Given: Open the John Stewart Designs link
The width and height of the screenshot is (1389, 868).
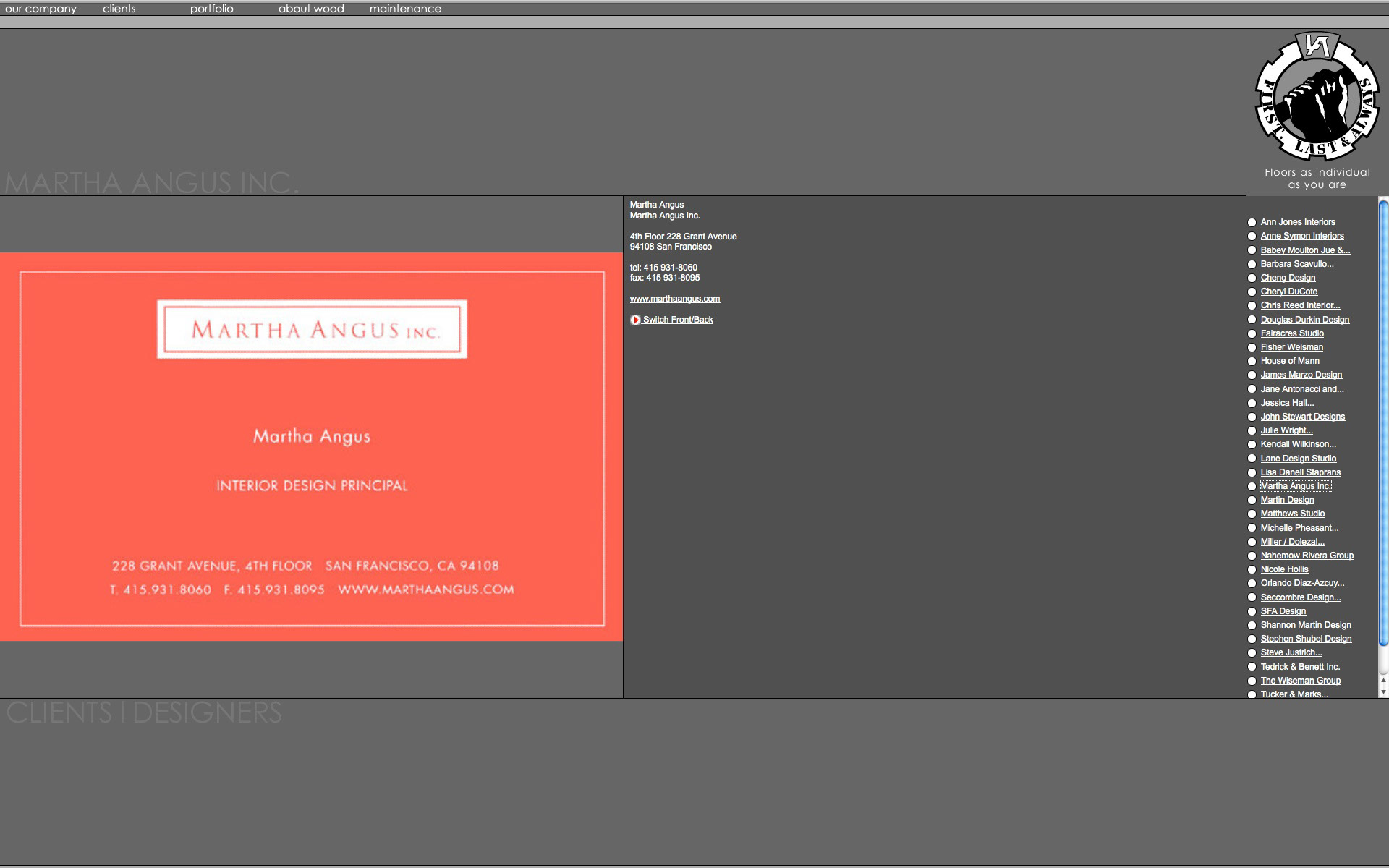Looking at the screenshot, I should point(1303,417).
